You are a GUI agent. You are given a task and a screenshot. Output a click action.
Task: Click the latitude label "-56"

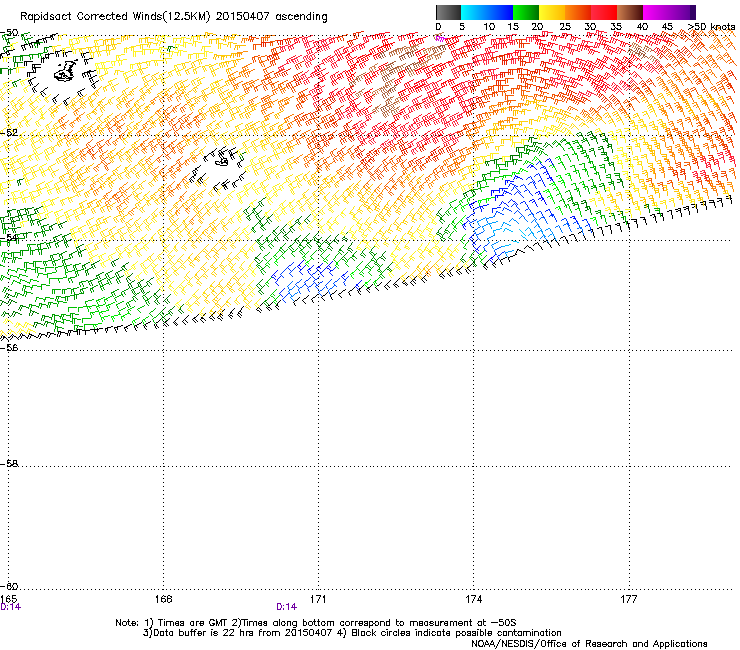point(9,347)
